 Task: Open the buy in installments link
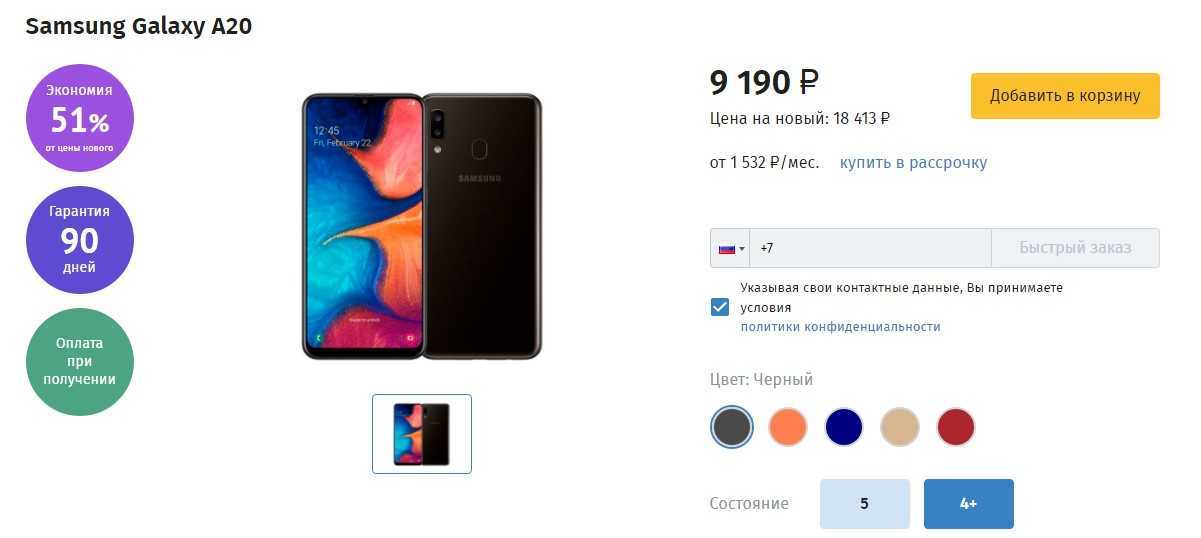pyautogui.click(x=913, y=162)
